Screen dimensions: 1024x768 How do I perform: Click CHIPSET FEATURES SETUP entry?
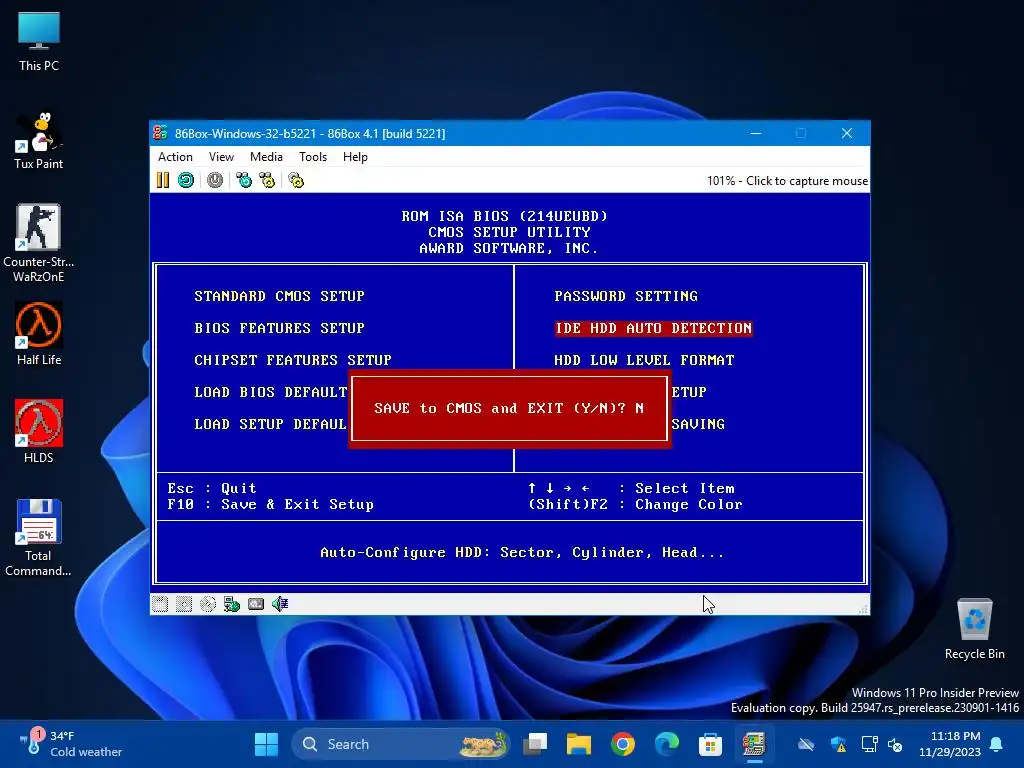pyautogui.click(x=293, y=360)
